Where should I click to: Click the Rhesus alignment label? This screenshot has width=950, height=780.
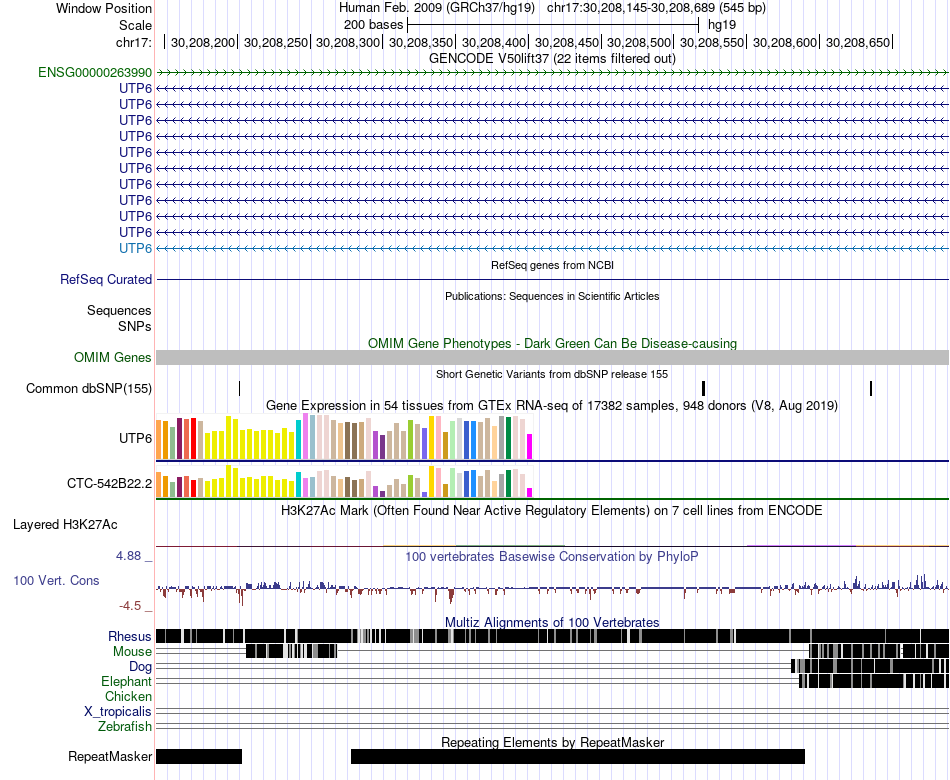[x=130, y=636]
